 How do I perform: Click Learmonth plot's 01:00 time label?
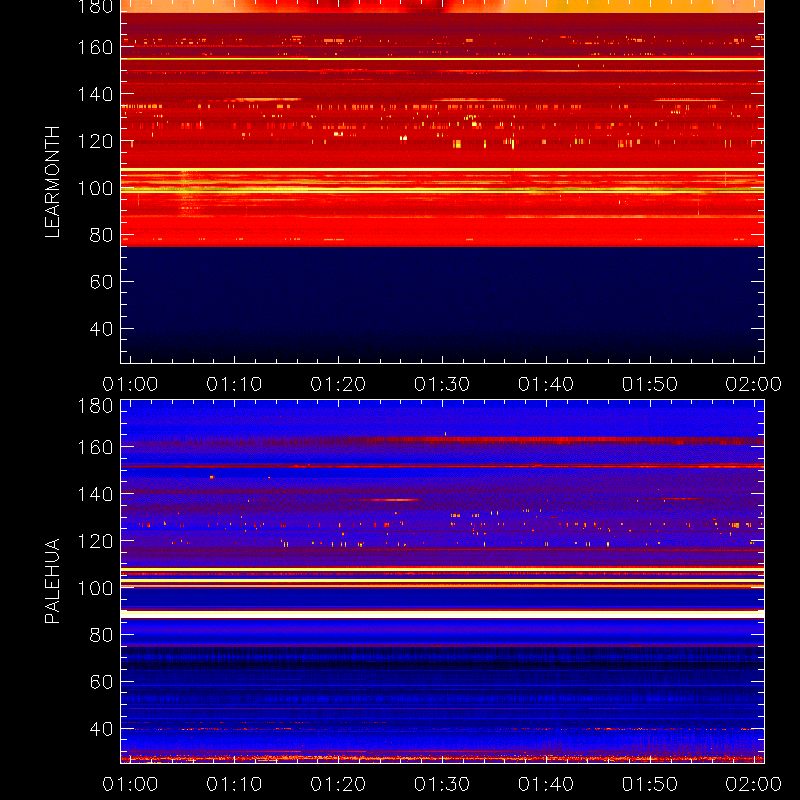pos(130,384)
